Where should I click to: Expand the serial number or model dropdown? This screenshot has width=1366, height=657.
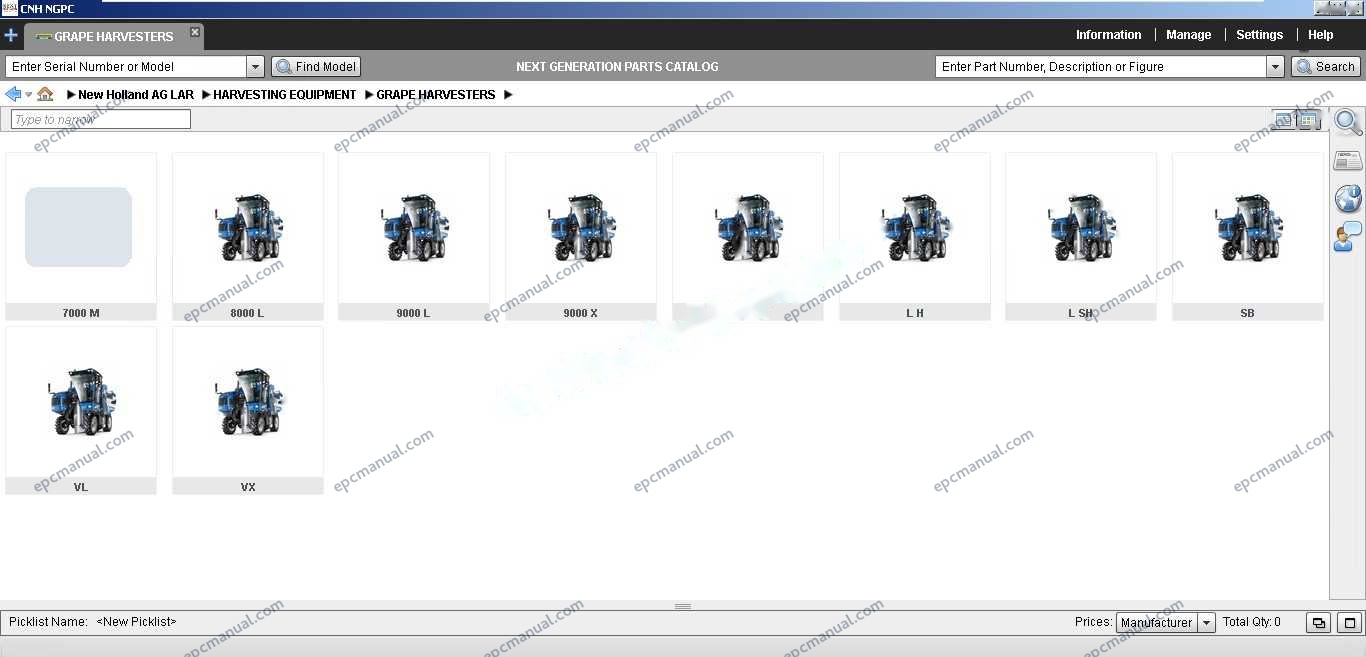click(x=255, y=66)
